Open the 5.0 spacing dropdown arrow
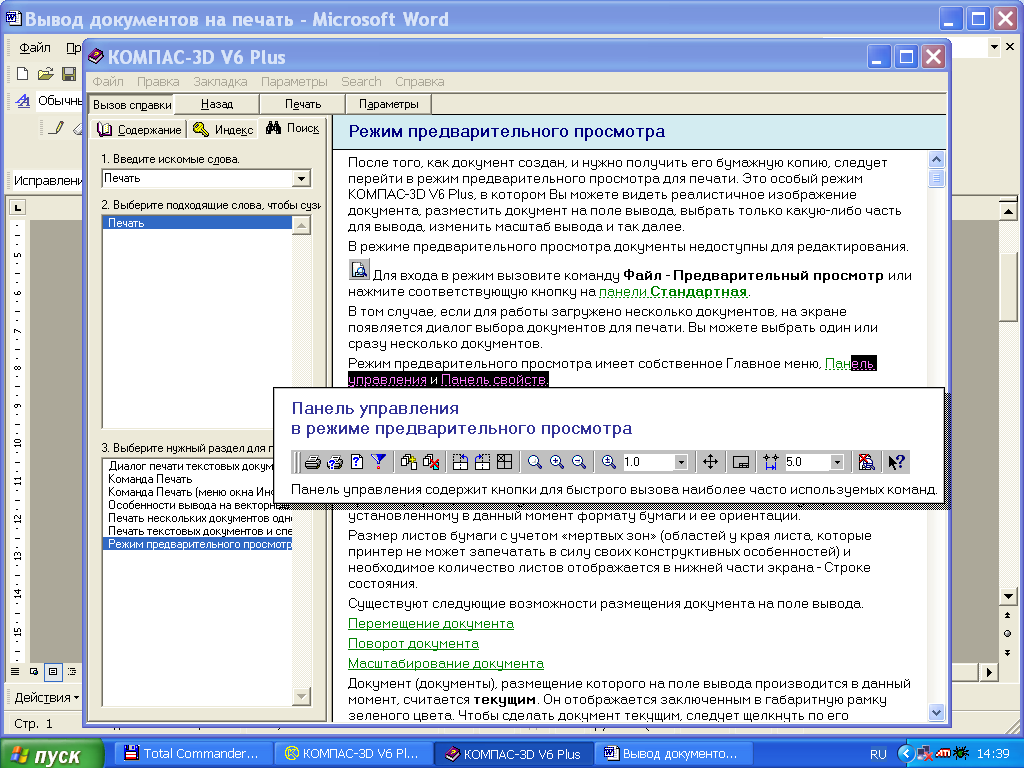The image size is (1024, 768). click(837, 462)
